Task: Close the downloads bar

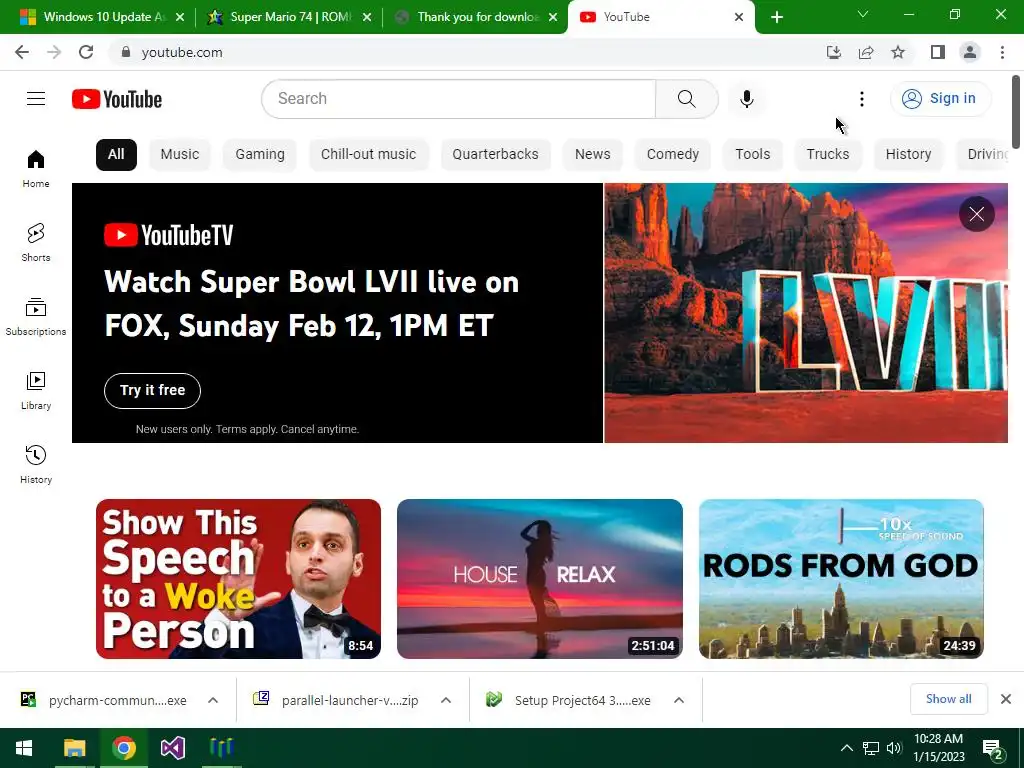Action: click(x=1006, y=699)
